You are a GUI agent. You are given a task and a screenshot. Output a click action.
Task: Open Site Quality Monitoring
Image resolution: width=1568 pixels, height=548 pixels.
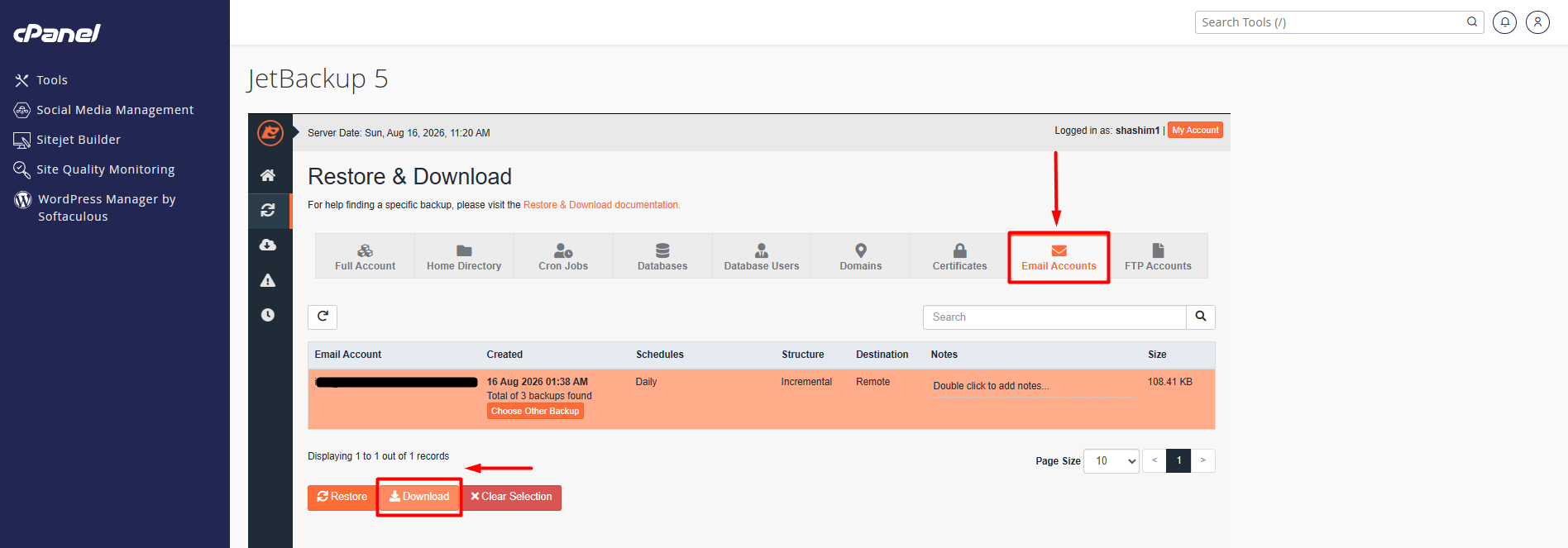[x=94, y=169]
